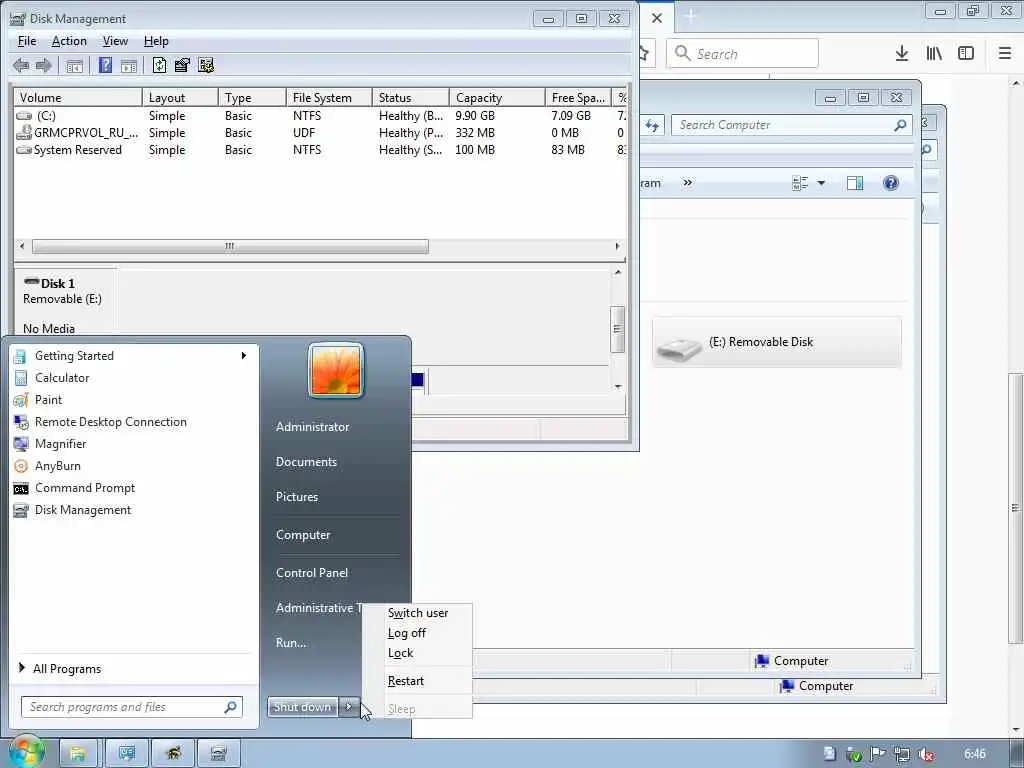Viewport: 1024px width, 768px height.
Task: Click the Disk Management taskbar button
Action: 218,754
